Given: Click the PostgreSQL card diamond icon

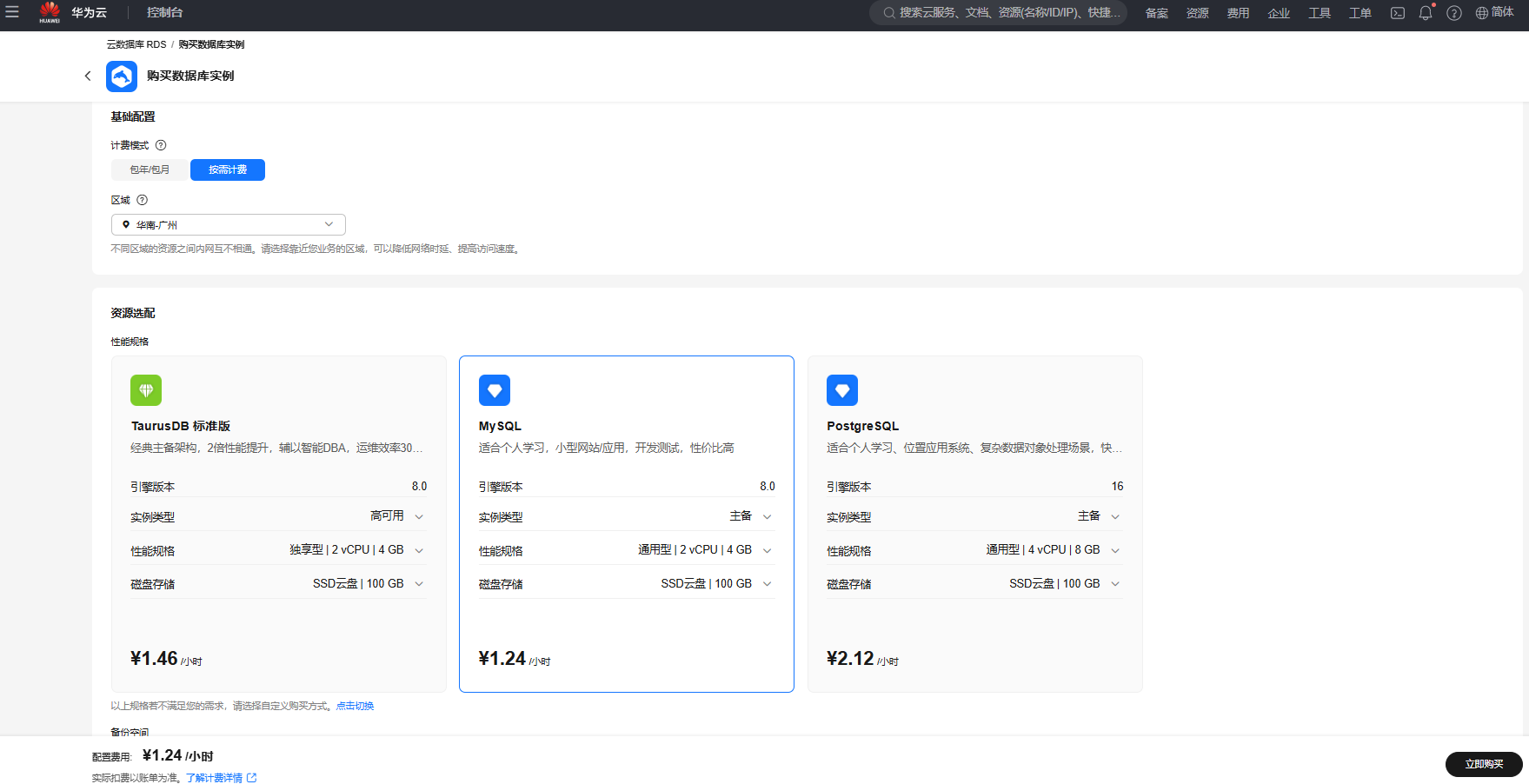Looking at the screenshot, I should point(842,390).
